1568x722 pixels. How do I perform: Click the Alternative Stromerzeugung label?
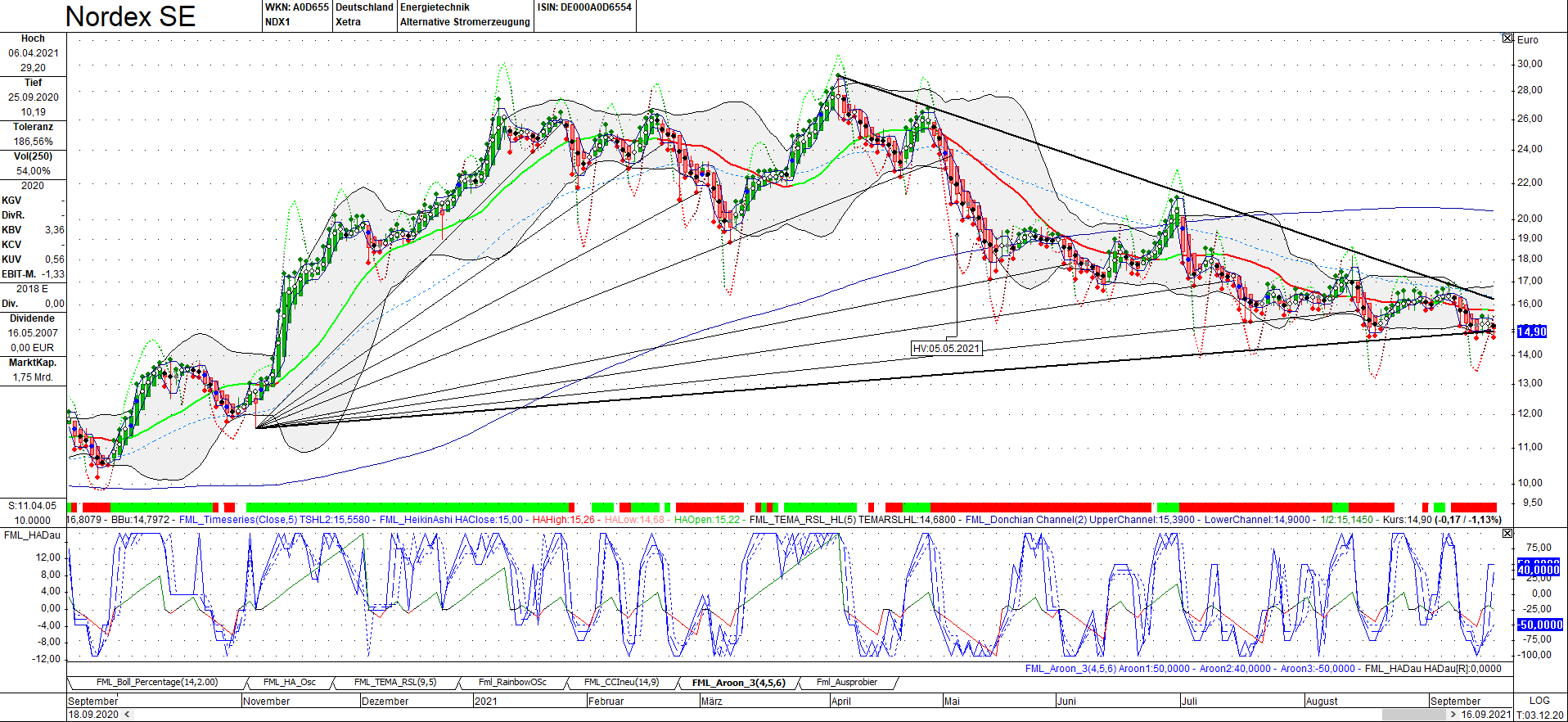point(465,22)
